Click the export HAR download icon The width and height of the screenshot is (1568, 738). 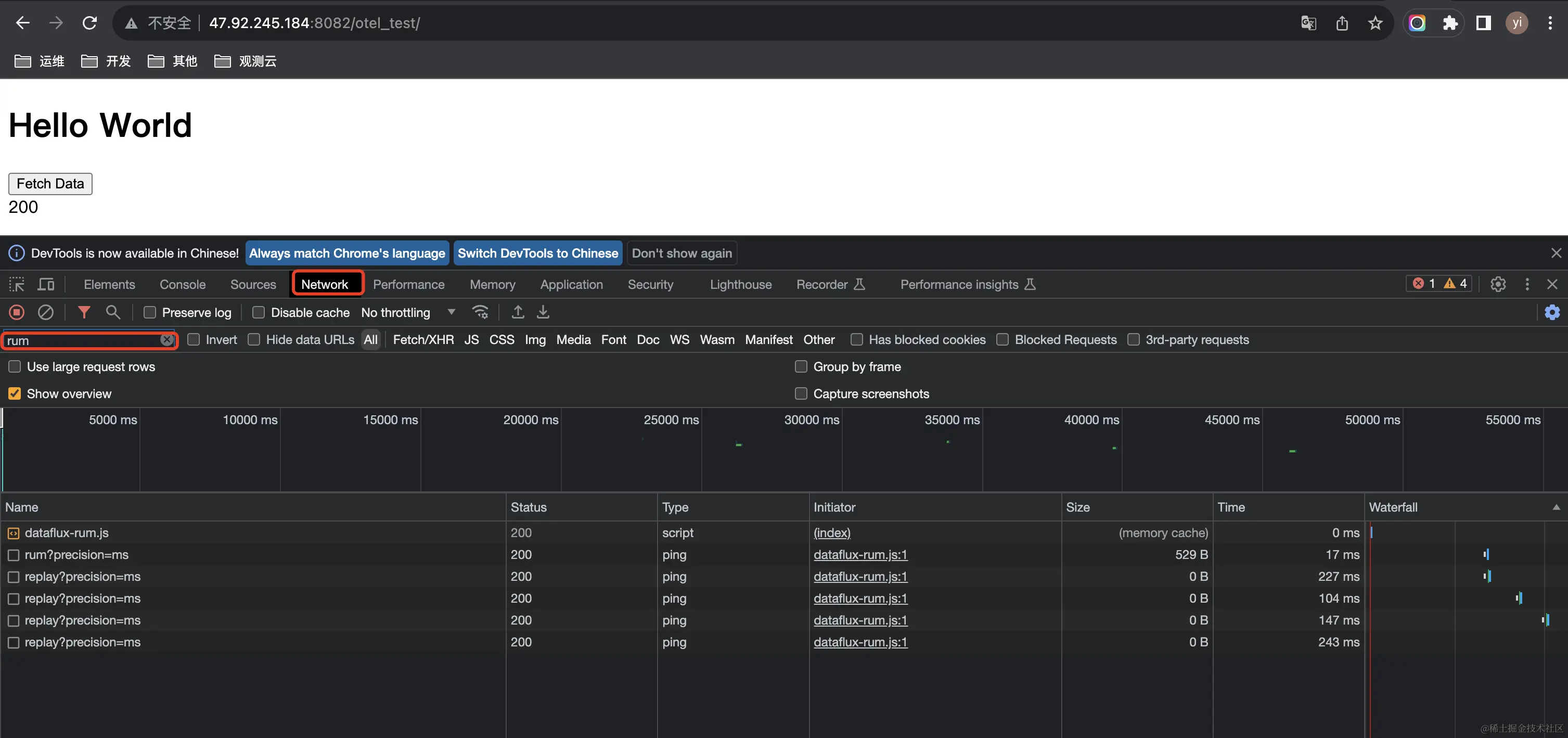click(543, 312)
